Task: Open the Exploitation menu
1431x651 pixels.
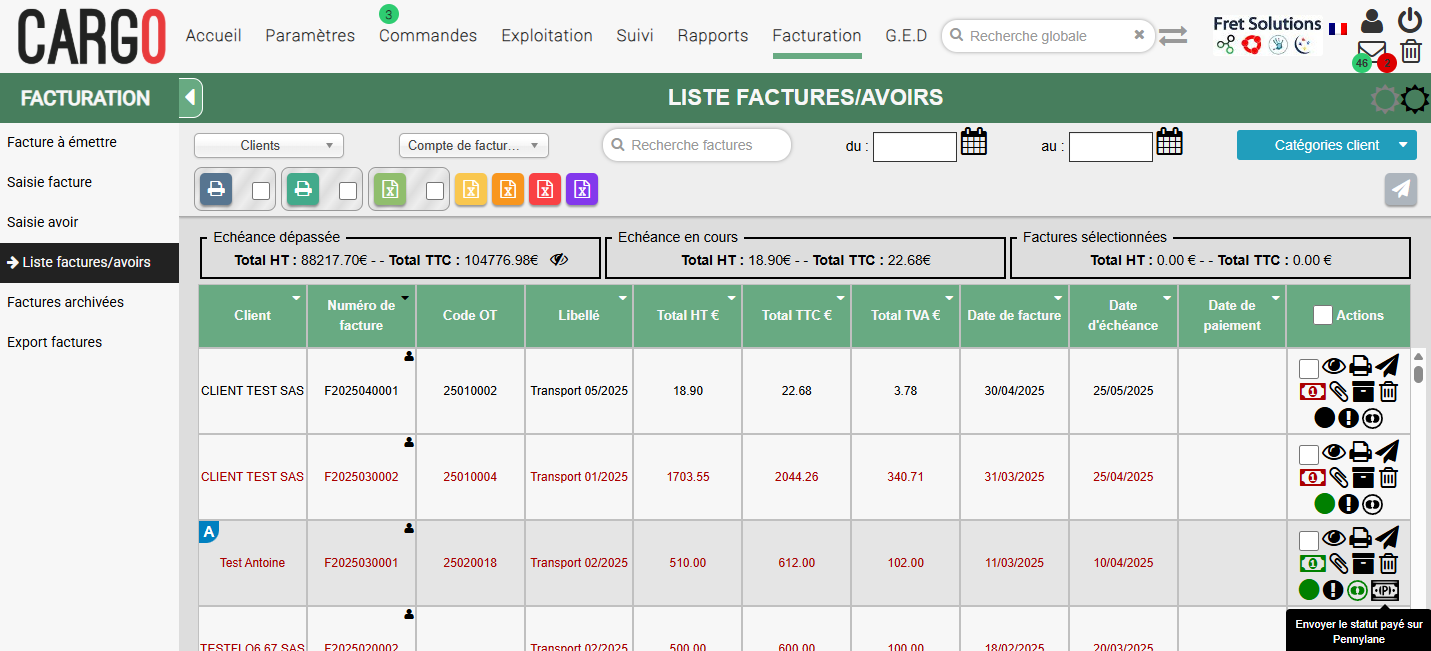Action: (547, 35)
